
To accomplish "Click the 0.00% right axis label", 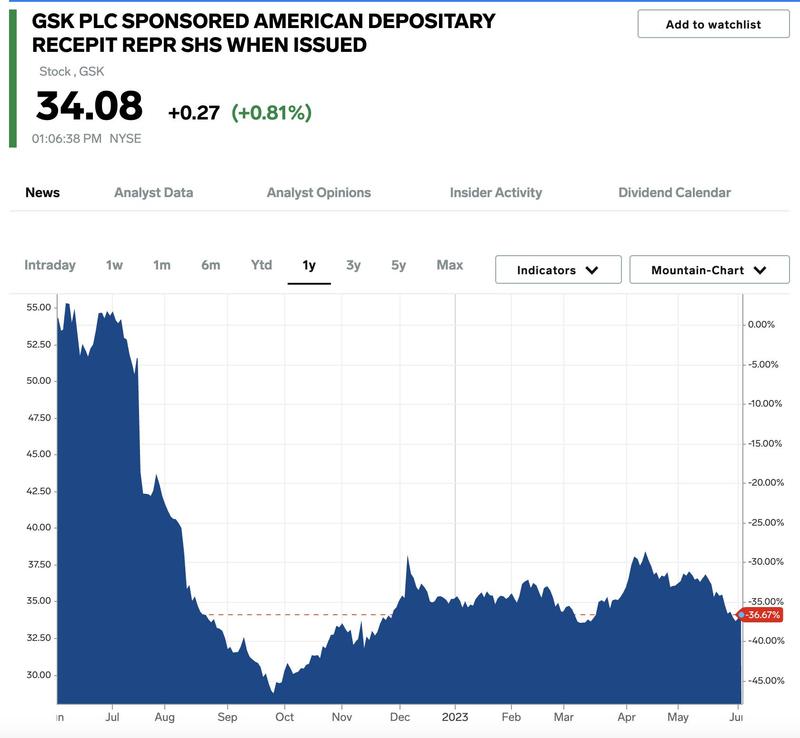I will [761, 325].
